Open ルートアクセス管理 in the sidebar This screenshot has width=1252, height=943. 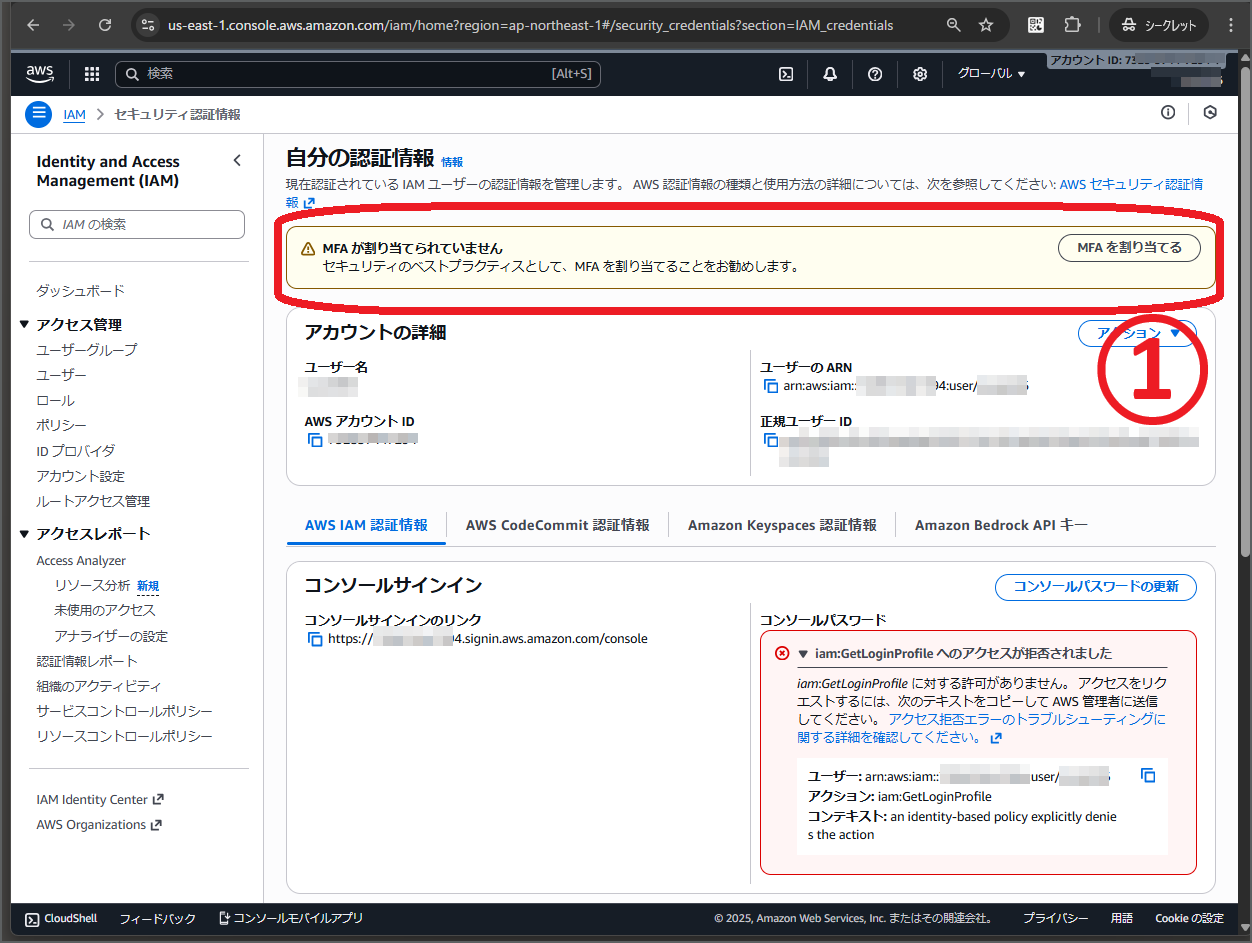[93, 501]
